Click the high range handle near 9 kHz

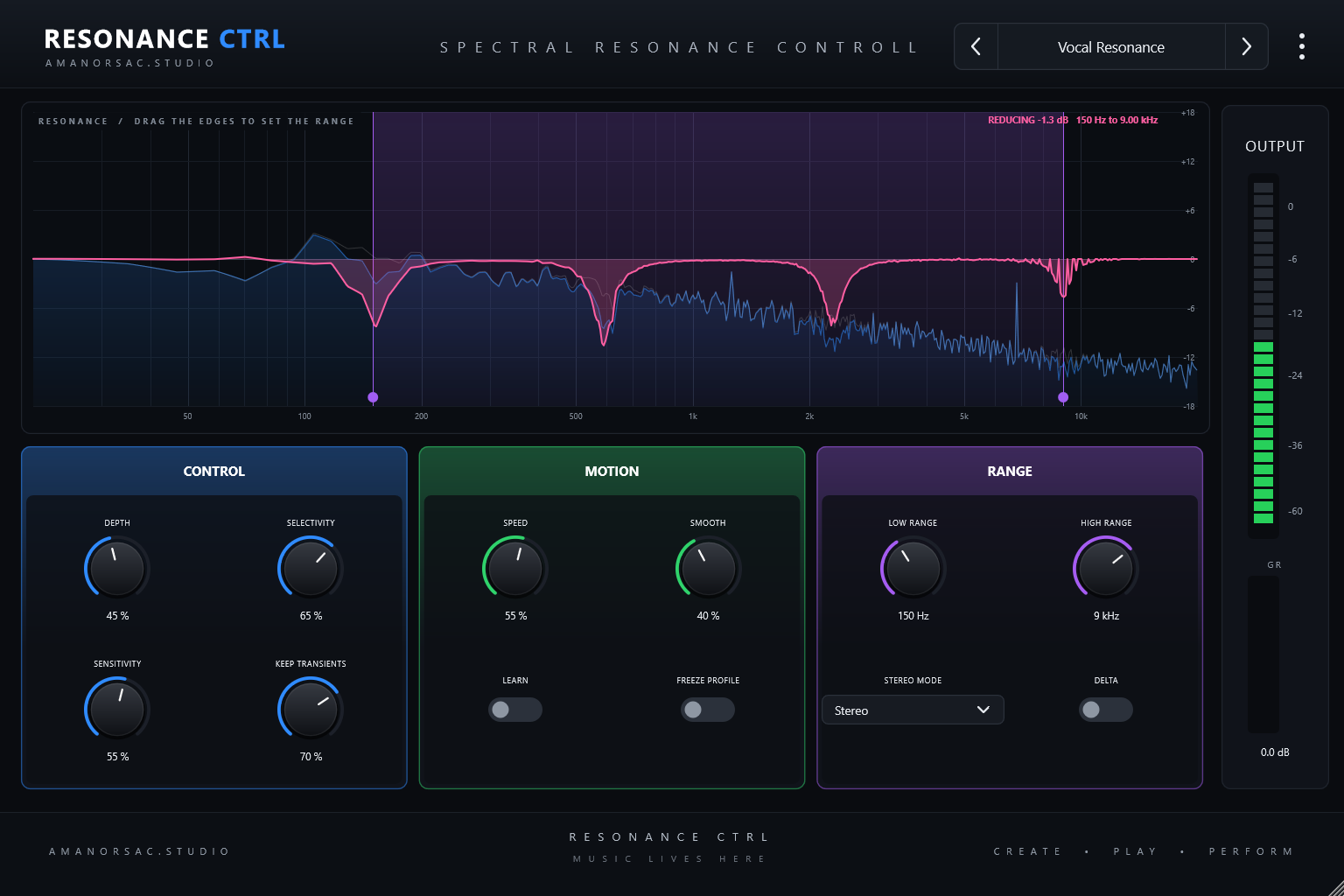[x=1063, y=397]
